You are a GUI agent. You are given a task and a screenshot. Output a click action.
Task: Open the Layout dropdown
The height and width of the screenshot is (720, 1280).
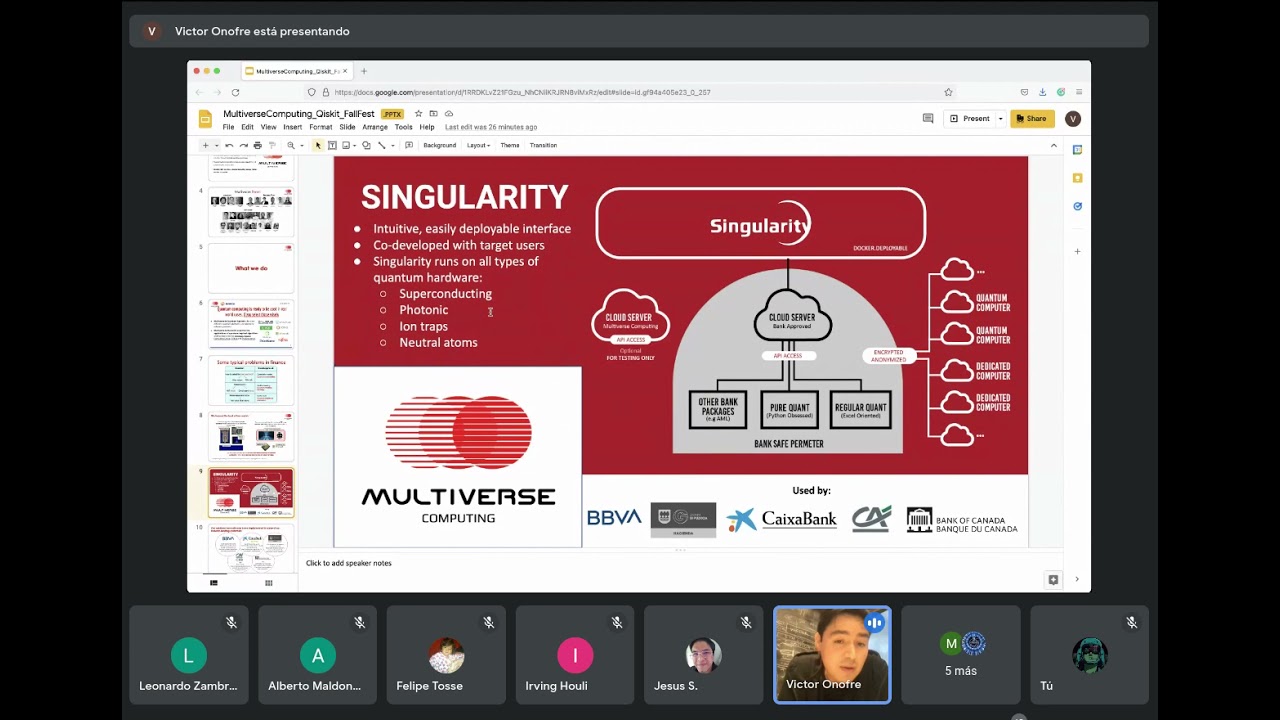478,145
